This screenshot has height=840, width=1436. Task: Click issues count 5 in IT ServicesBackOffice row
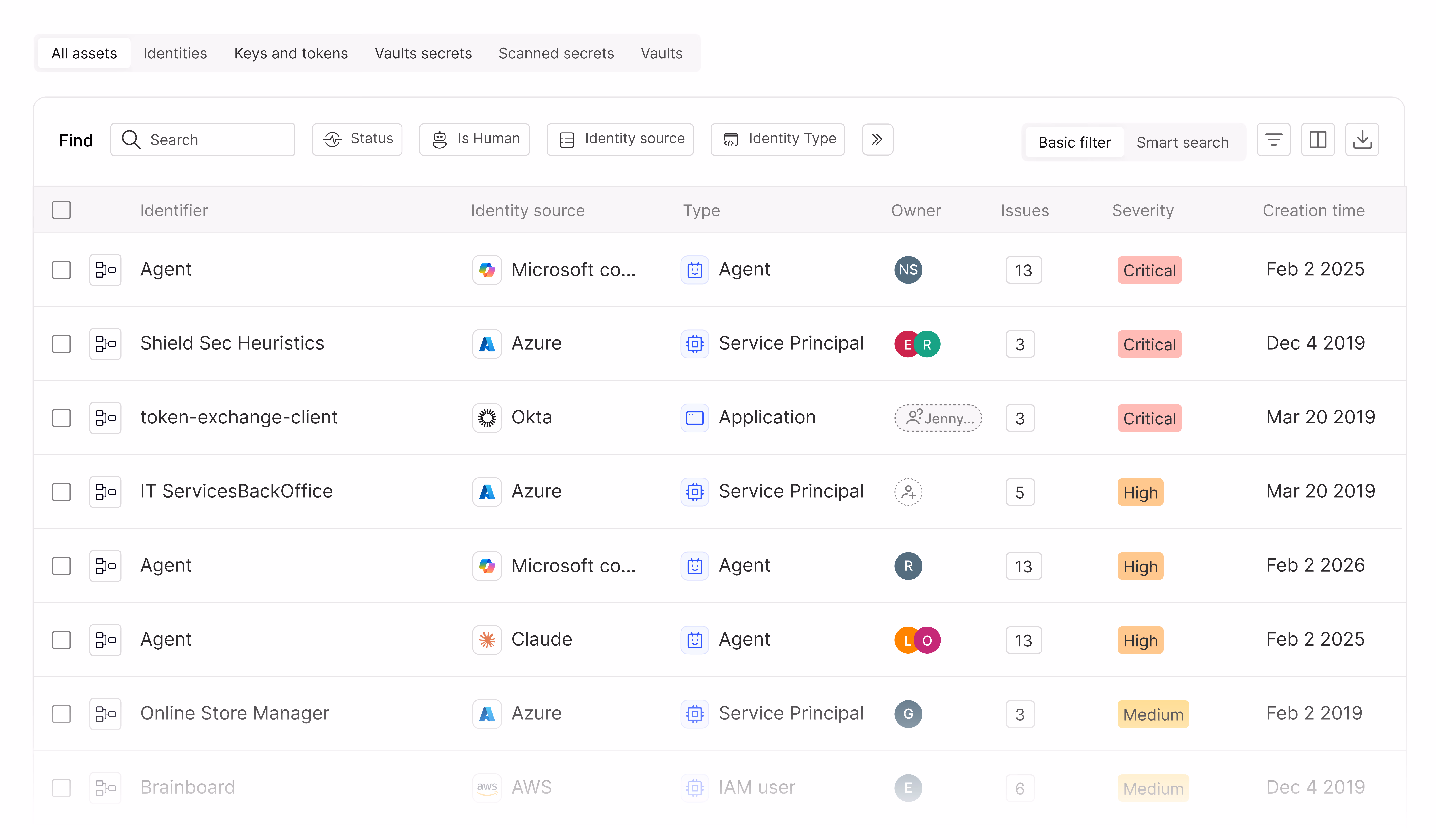pos(1020,492)
